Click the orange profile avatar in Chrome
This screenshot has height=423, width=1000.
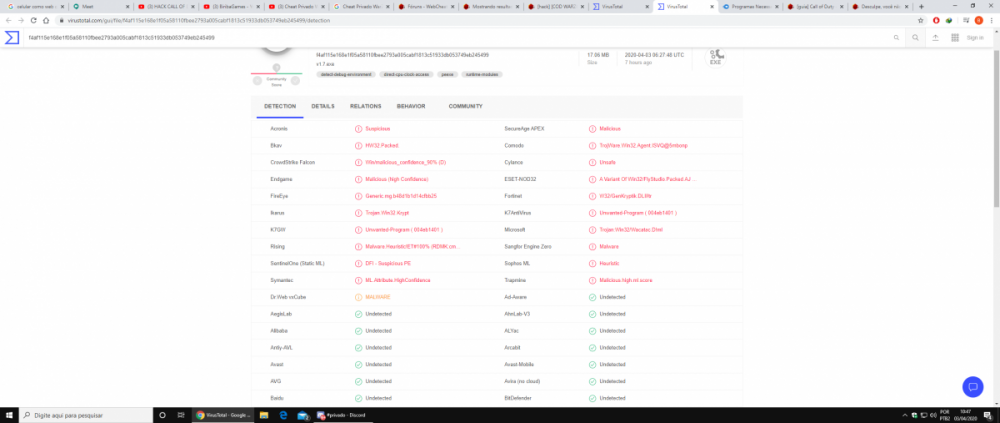point(978,20)
